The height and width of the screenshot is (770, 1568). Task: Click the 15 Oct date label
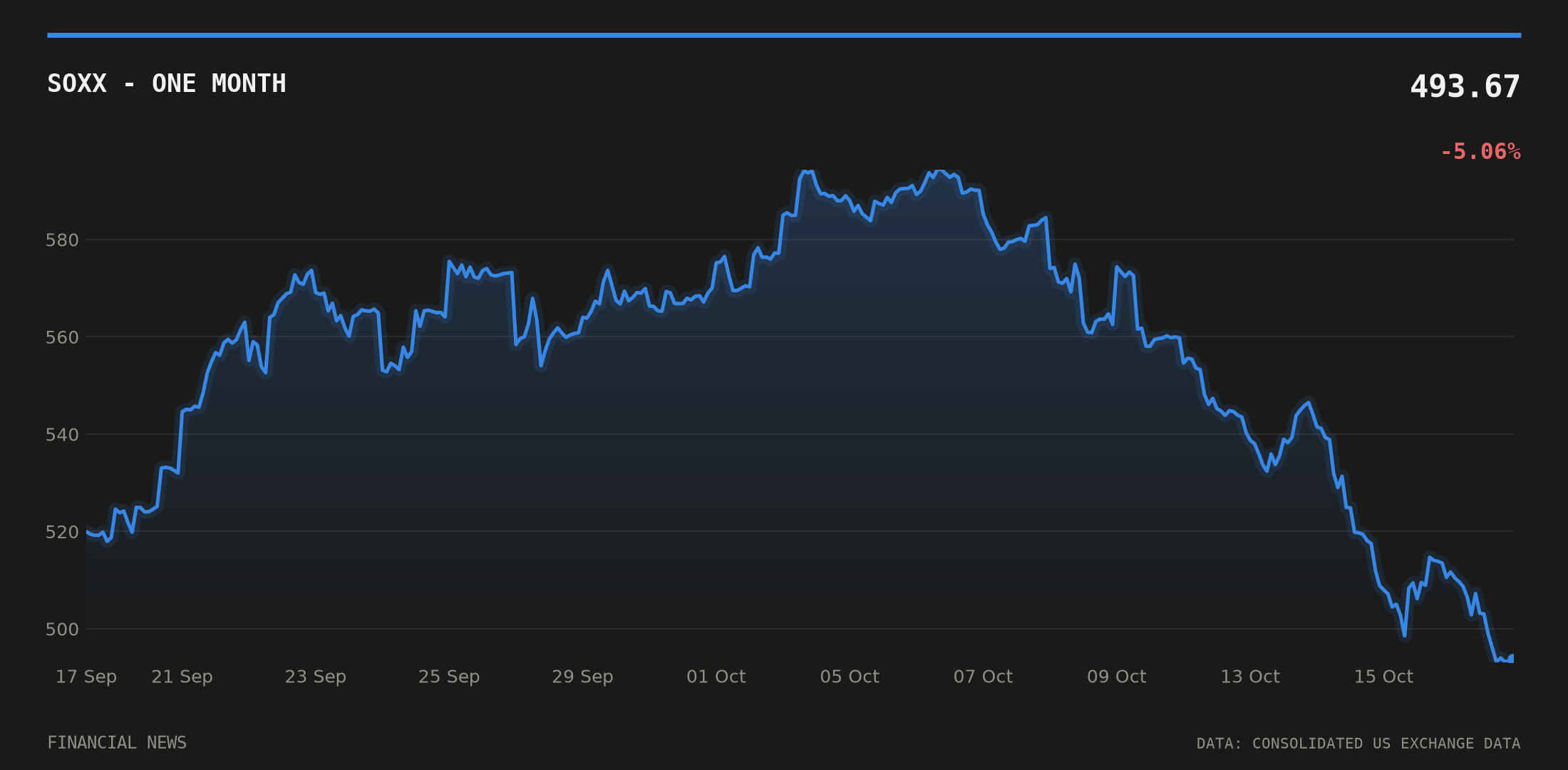1383,677
